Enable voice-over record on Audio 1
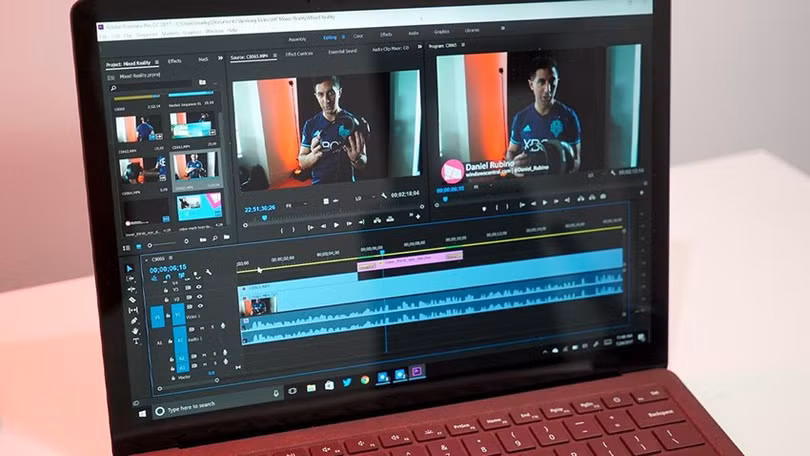 pos(223,326)
